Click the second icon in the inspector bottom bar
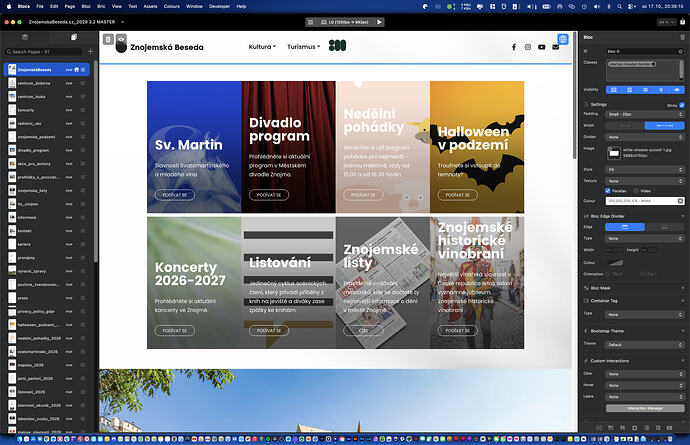The image size is (690, 445). pos(611,427)
